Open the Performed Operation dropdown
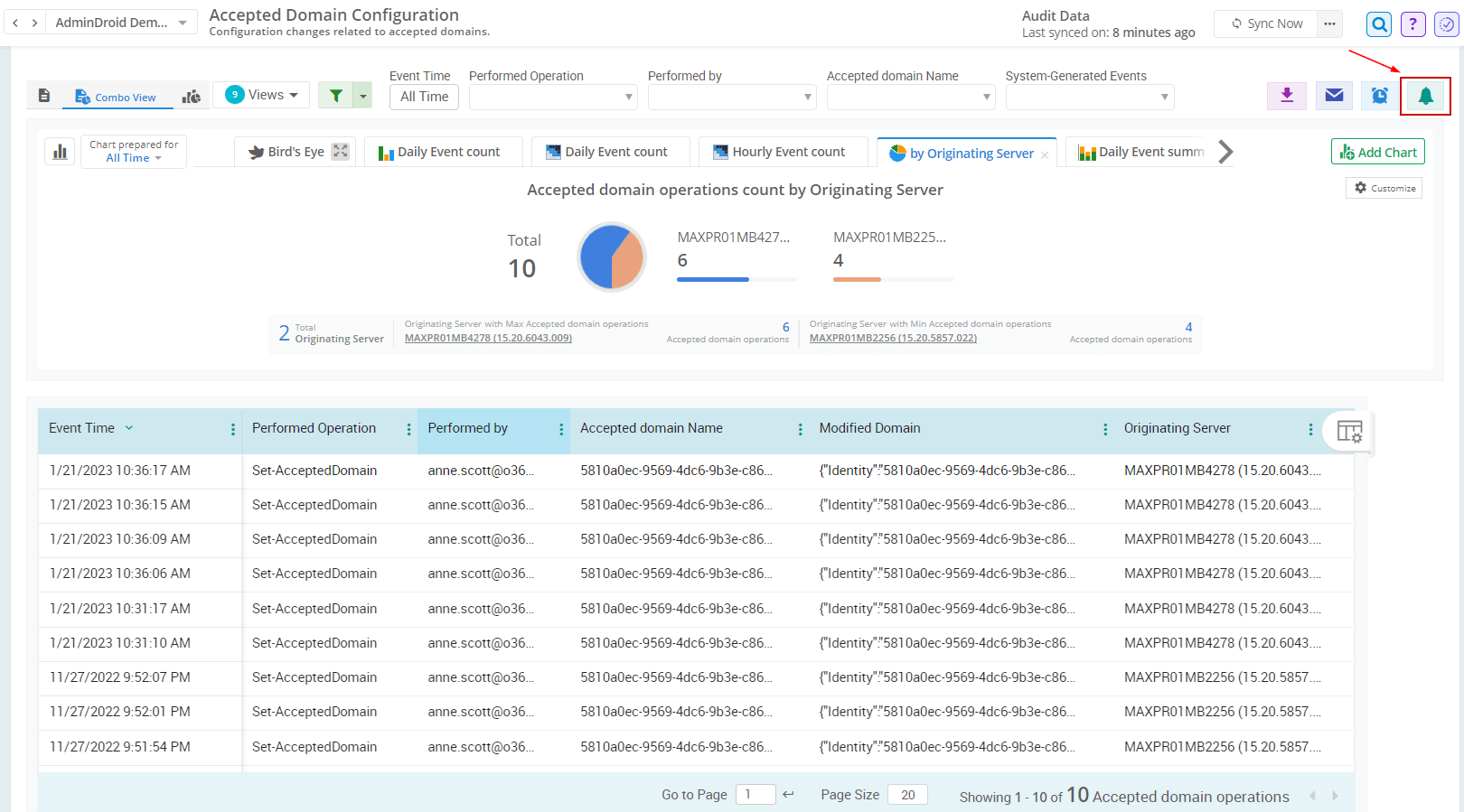 (x=553, y=97)
